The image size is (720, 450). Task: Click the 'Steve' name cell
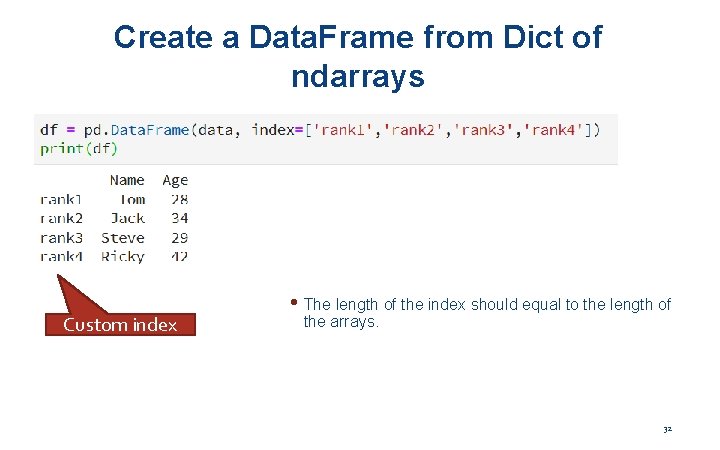[123, 238]
